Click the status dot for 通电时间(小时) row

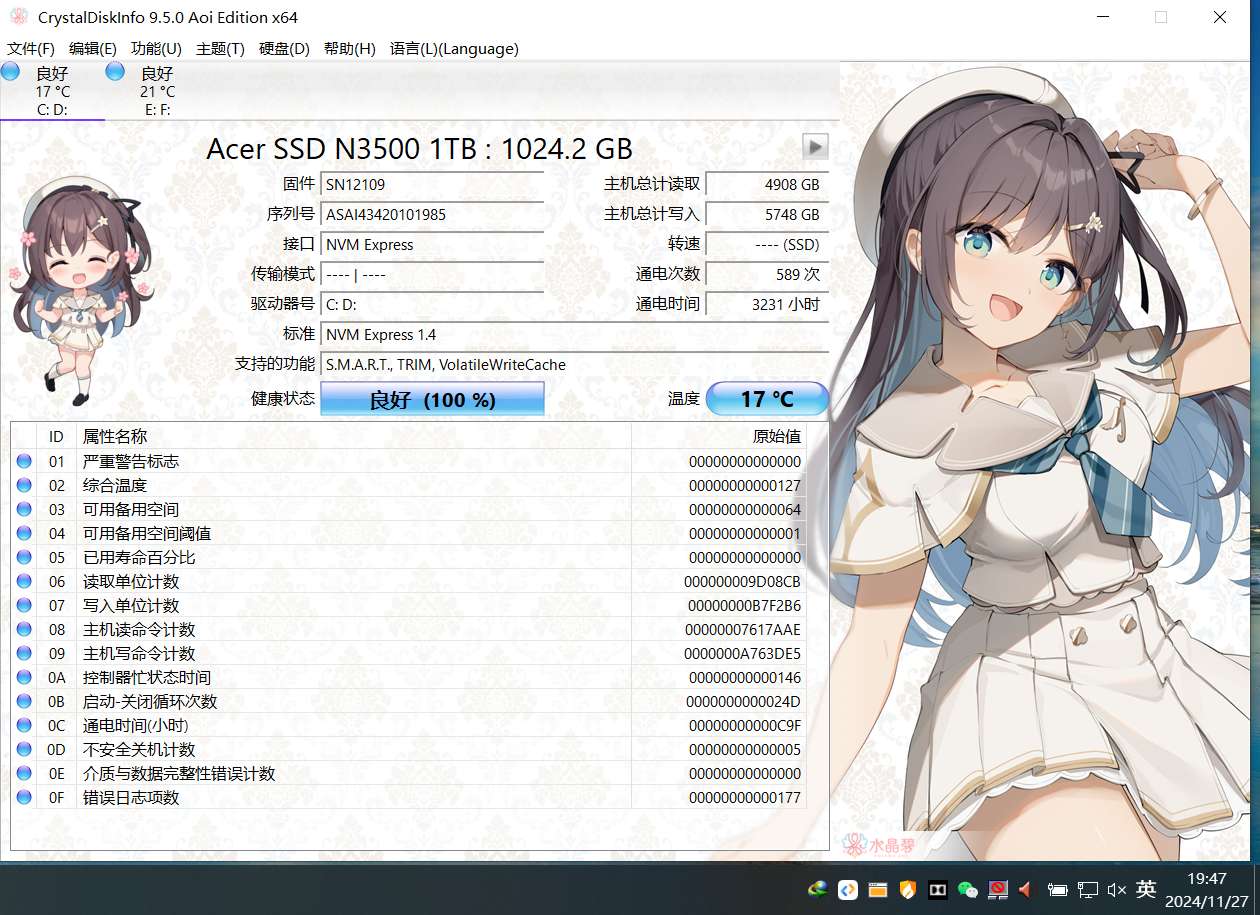tap(24, 725)
